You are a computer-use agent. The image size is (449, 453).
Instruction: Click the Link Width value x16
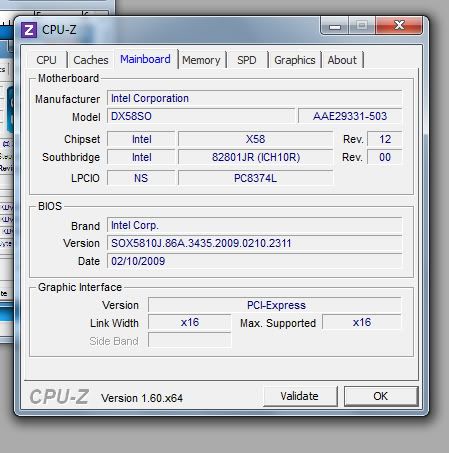click(190, 322)
